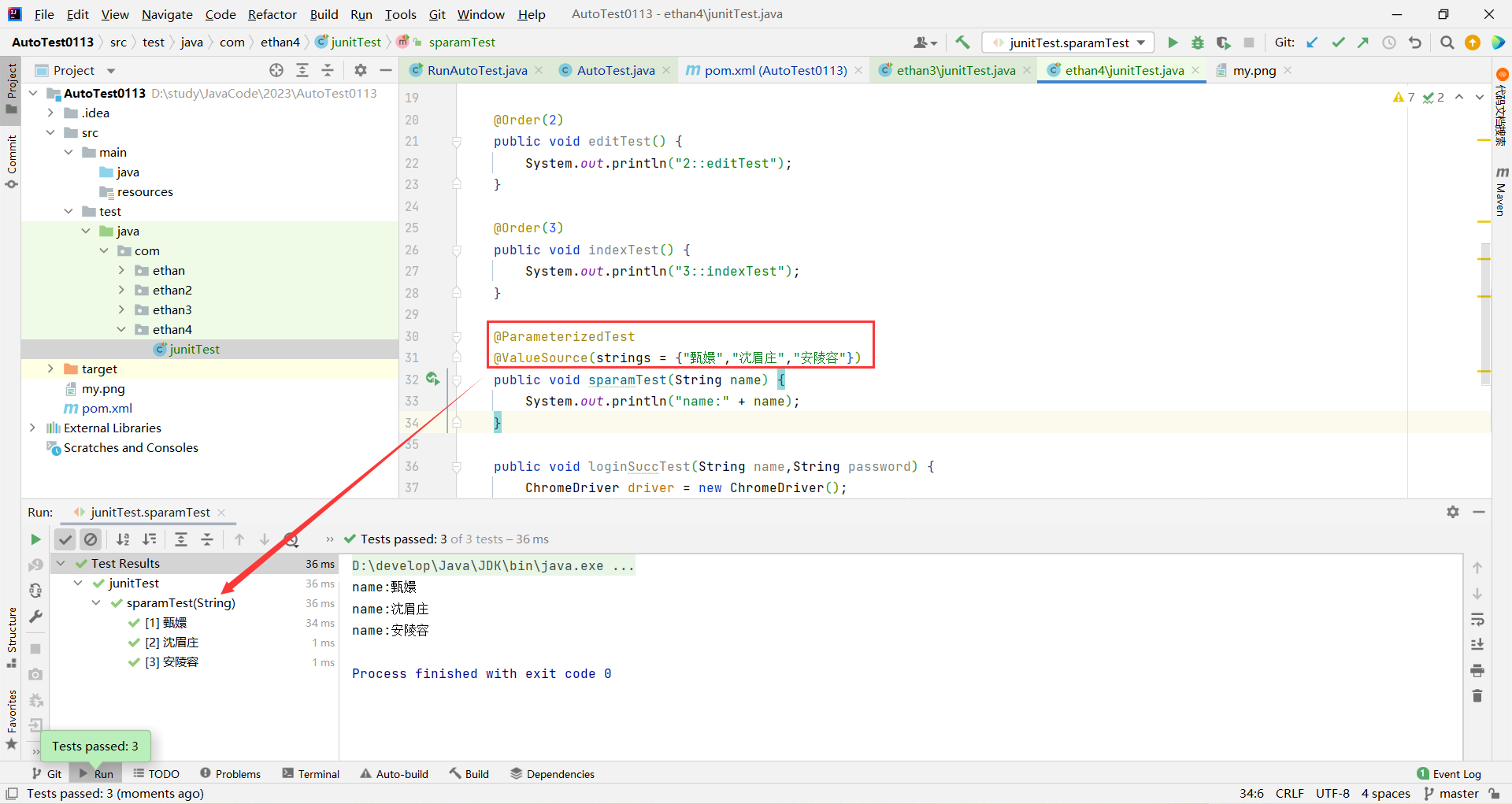The width and height of the screenshot is (1512, 804).
Task: Toggle Show Passed tests checkmark button
Action: (65, 539)
